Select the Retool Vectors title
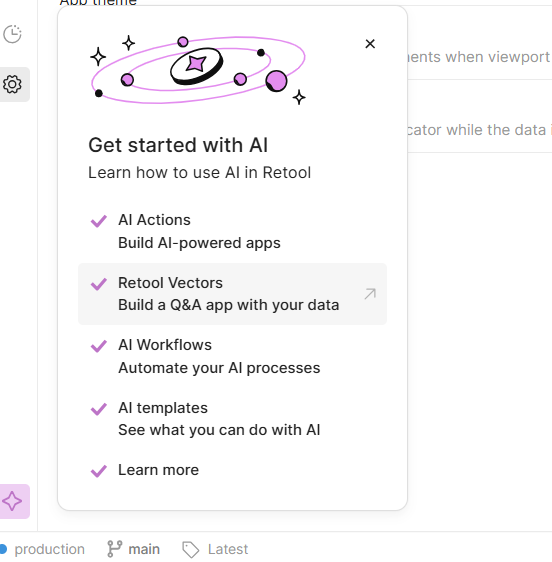The height and width of the screenshot is (562, 552). pyautogui.click(x=170, y=283)
